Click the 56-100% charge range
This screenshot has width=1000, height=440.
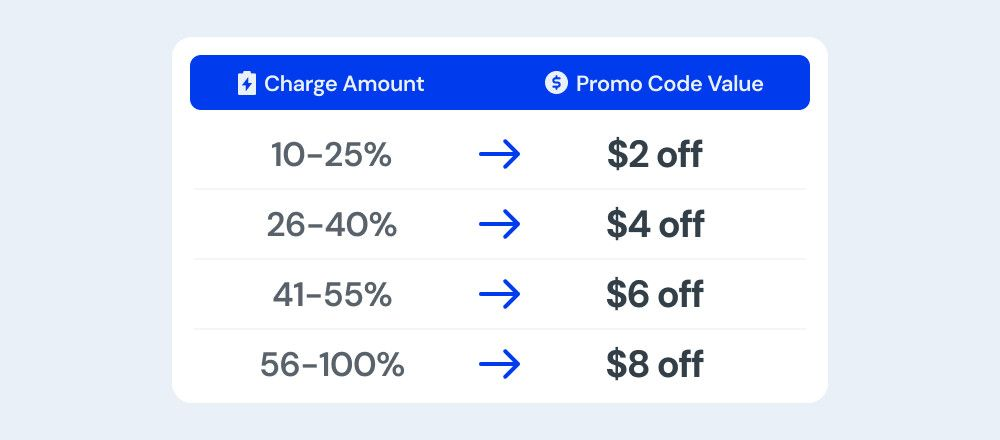click(x=332, y=365)
